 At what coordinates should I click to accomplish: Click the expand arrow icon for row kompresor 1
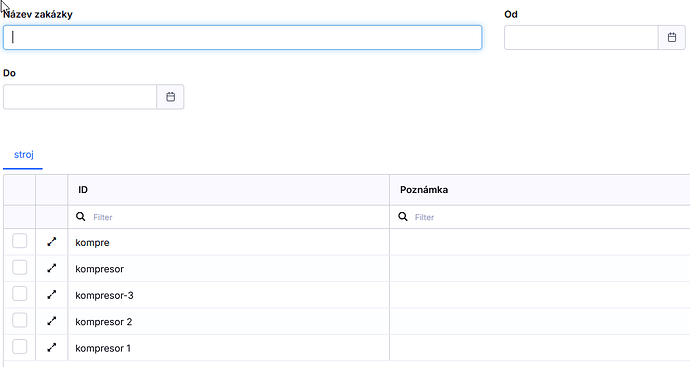(52, 348)
